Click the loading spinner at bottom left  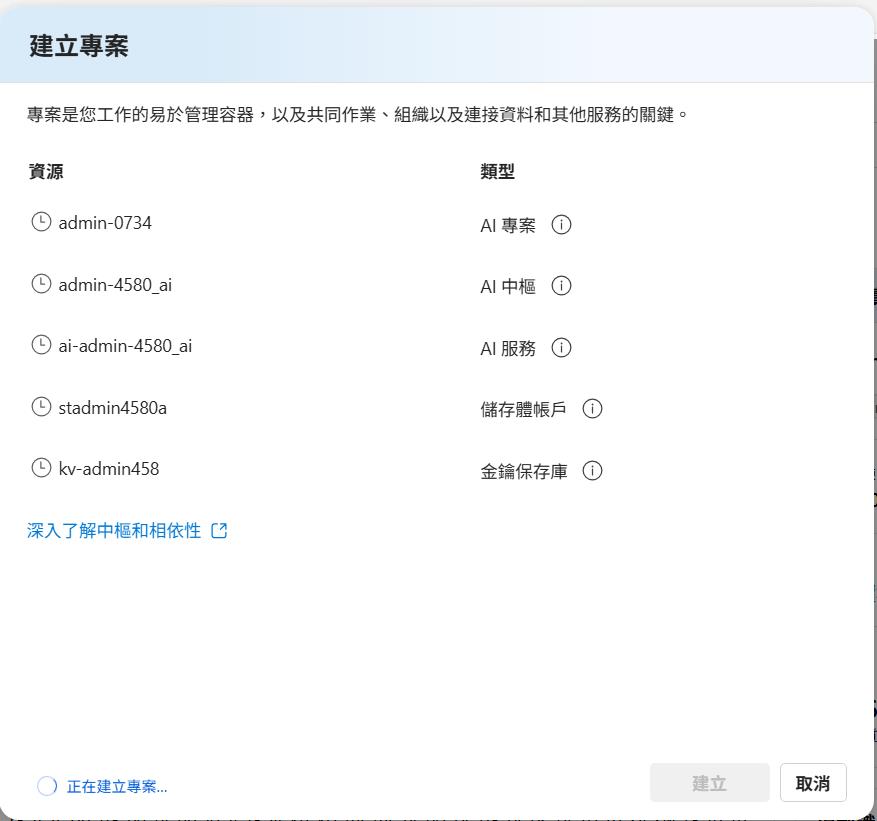[x=47, y=786]
